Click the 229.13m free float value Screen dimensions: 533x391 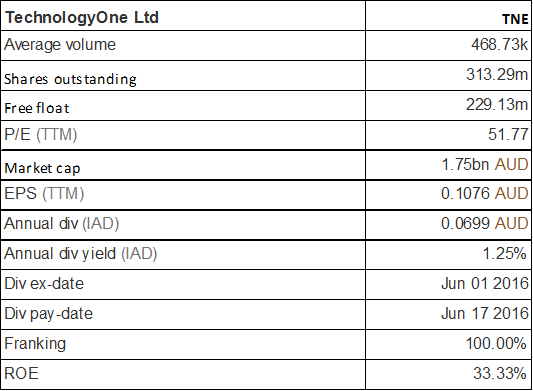pos(497,104)
